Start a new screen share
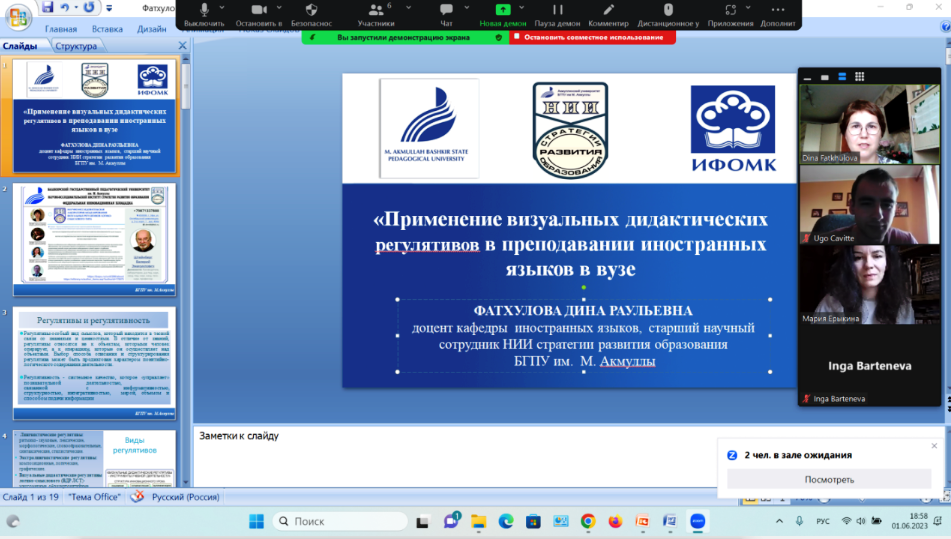The height and width of the screenshot is (539, 951). click(503, 10)
